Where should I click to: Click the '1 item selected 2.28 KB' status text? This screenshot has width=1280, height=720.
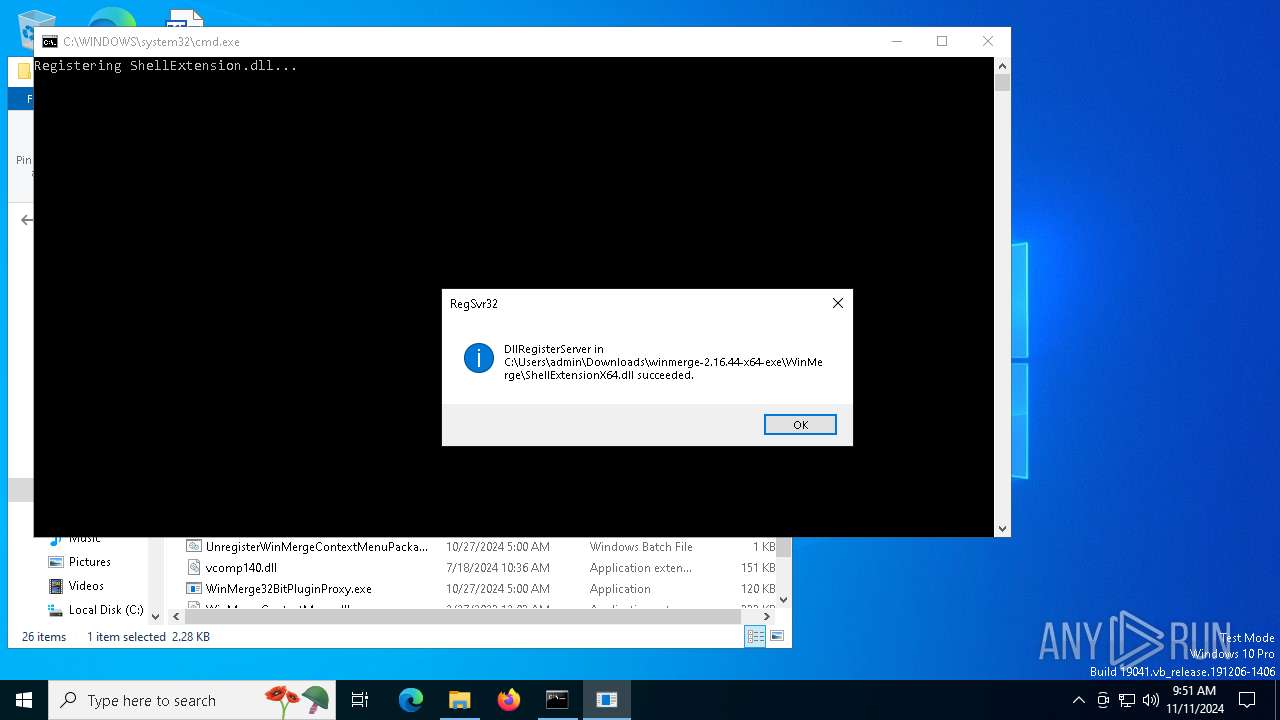(148, 637)
